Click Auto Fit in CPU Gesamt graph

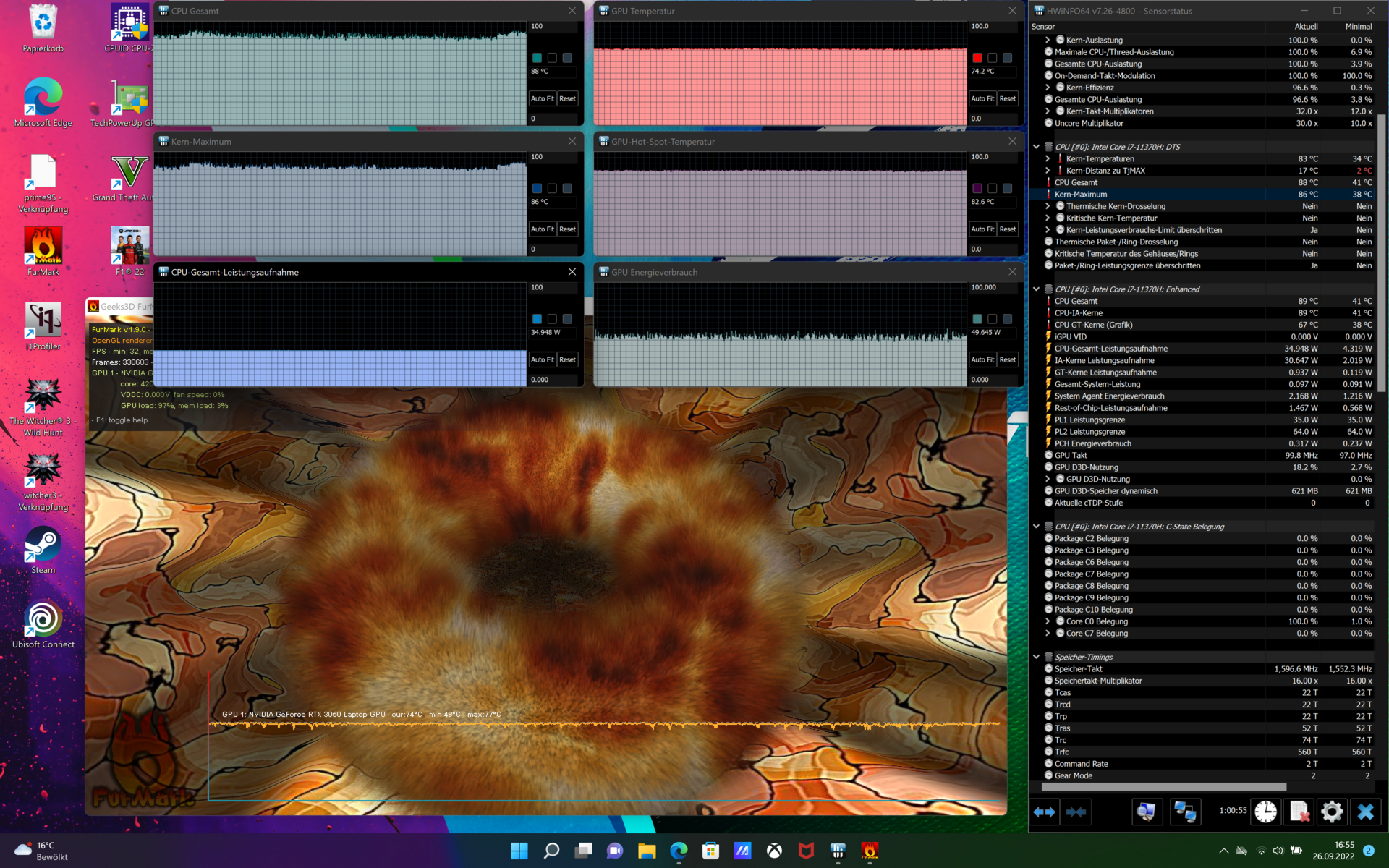tap(542, 98)
